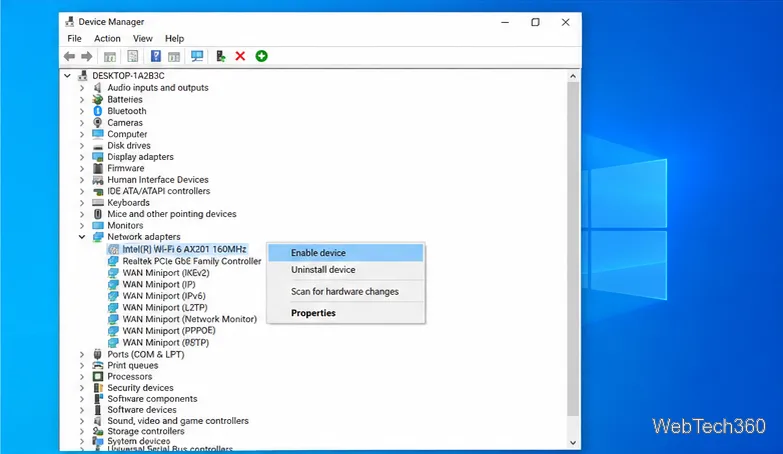This screenshot has width=783, height=454.
Task: Expand the Audio inputs and outputs category
Action: 82,87
